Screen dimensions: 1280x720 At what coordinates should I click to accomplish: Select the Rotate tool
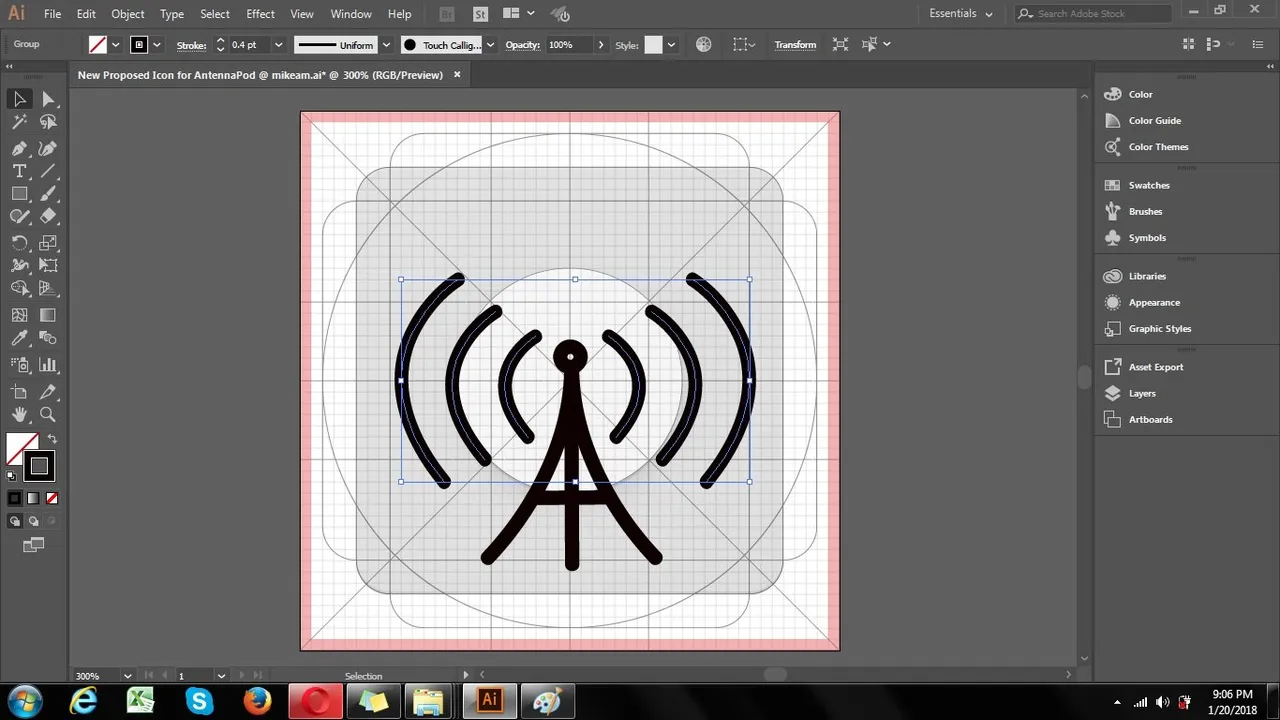pyautogui.click(x=19, y=242)
